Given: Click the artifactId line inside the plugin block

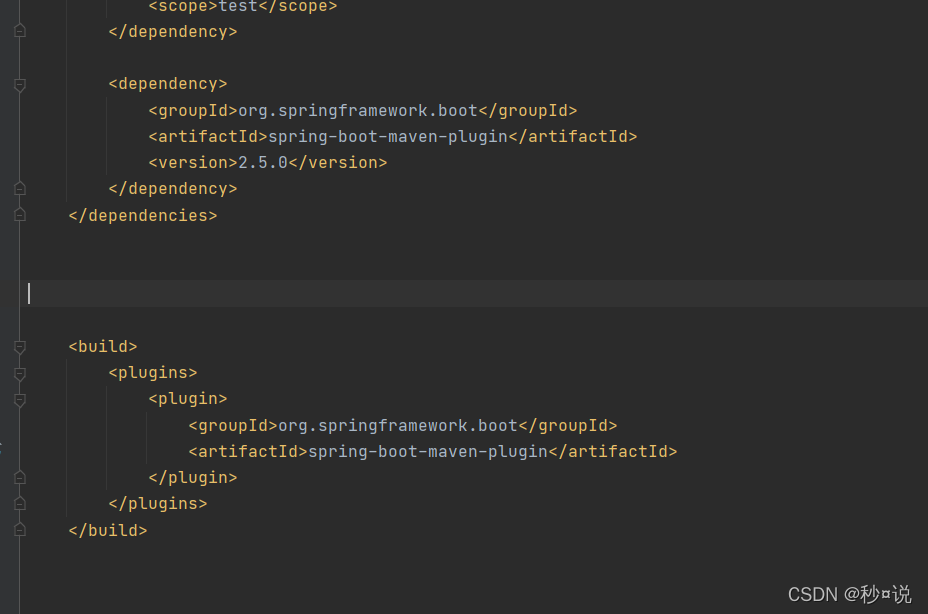Looking at the screenshot, I should click(433, 452).
